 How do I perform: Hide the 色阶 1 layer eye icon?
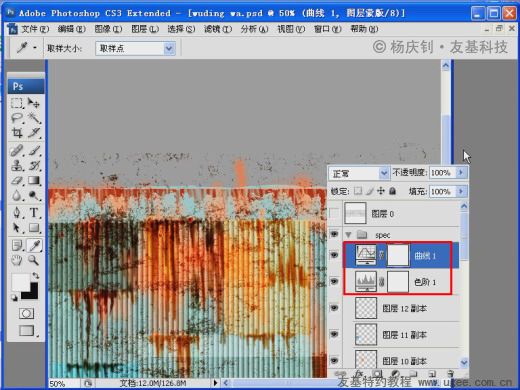(334, 282)
